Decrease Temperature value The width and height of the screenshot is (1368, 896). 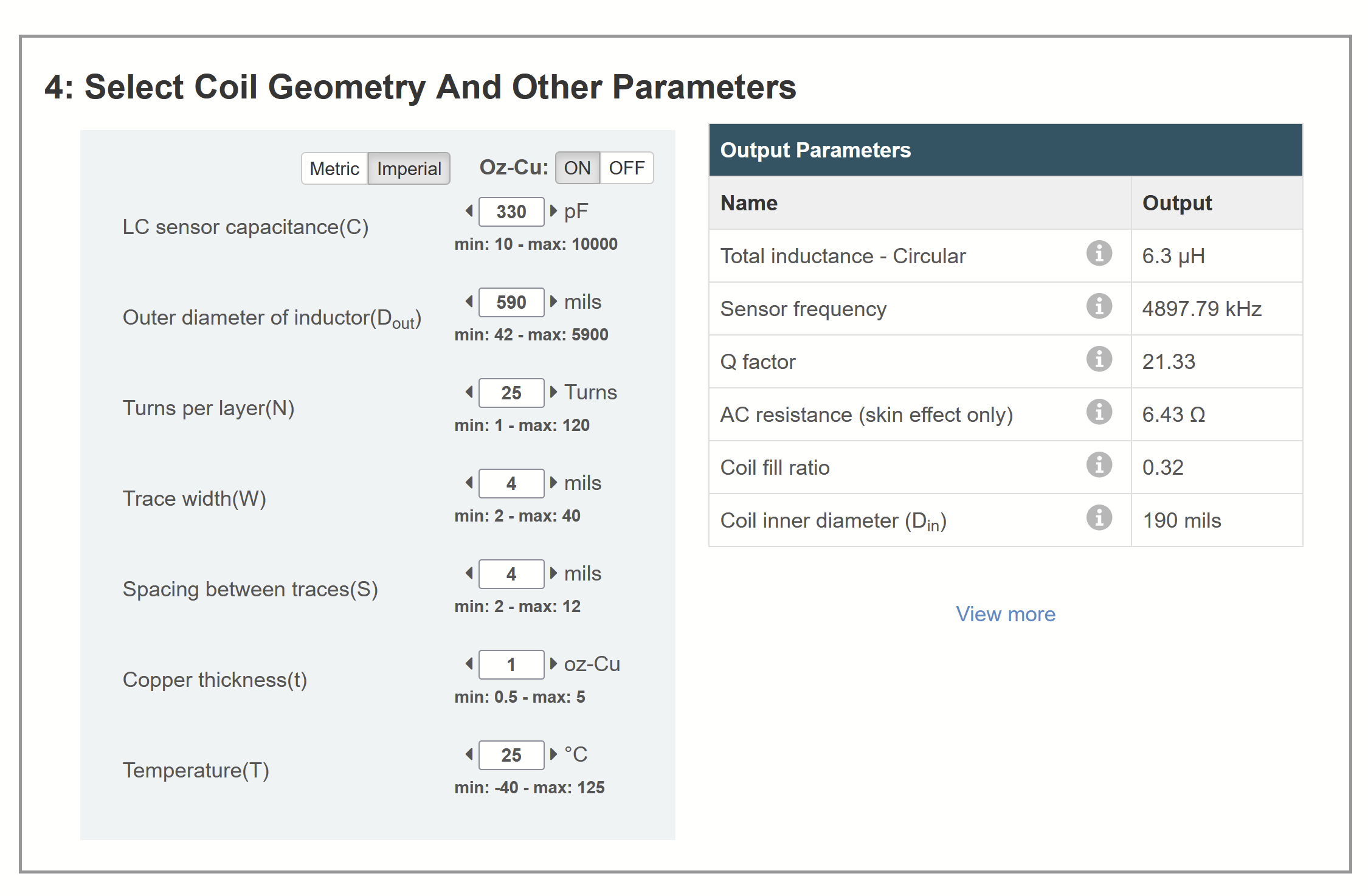coord(469,754)
